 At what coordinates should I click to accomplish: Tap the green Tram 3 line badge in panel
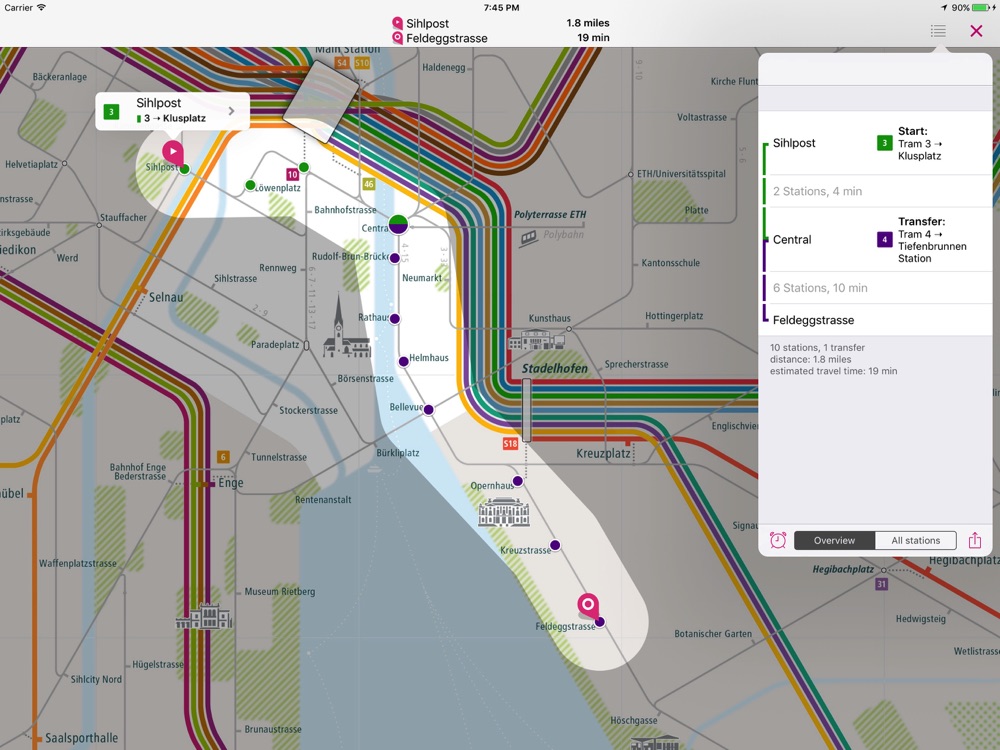pos(885,143)
